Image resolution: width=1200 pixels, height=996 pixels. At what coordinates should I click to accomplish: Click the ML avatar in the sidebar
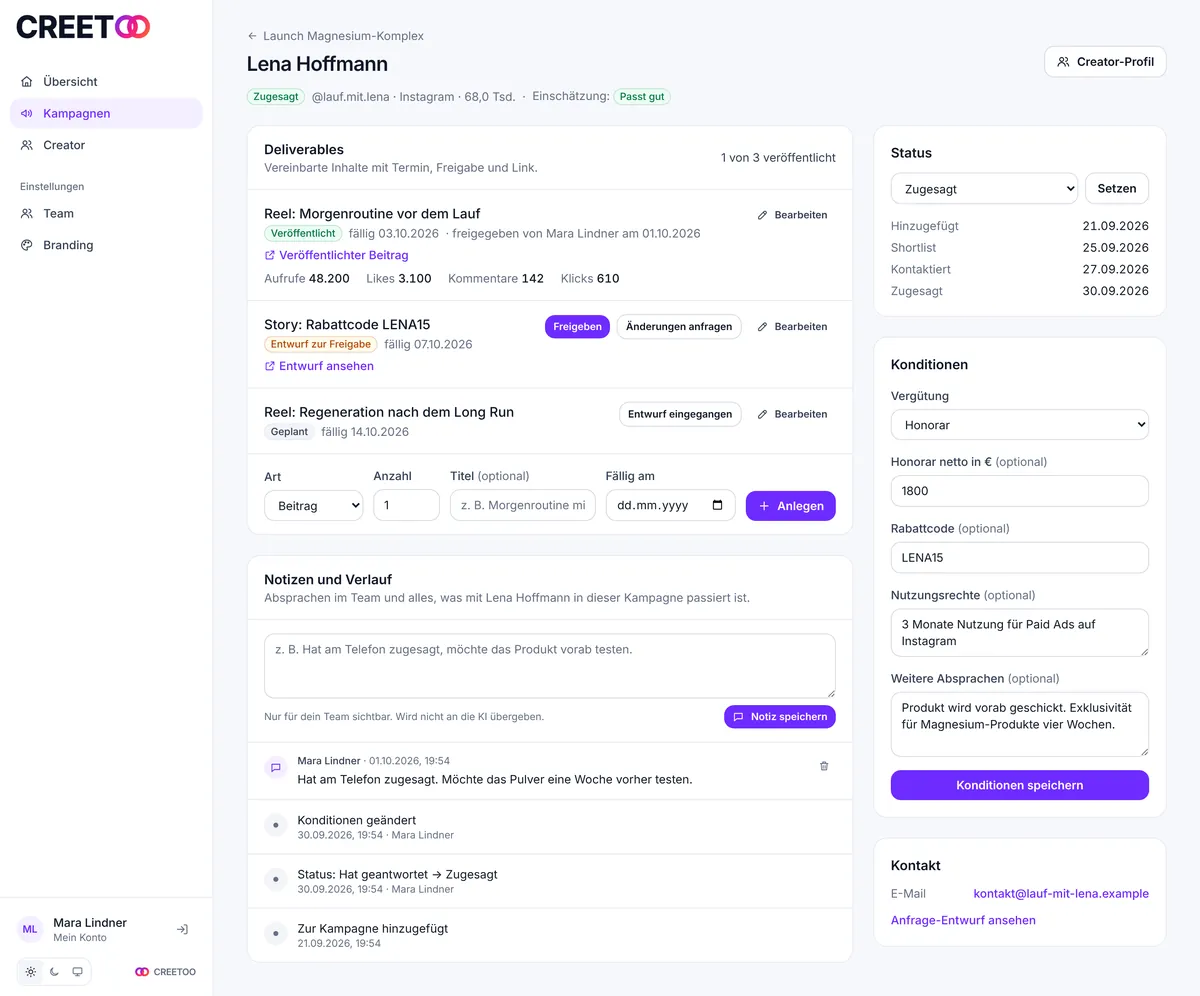click(30, 929)
